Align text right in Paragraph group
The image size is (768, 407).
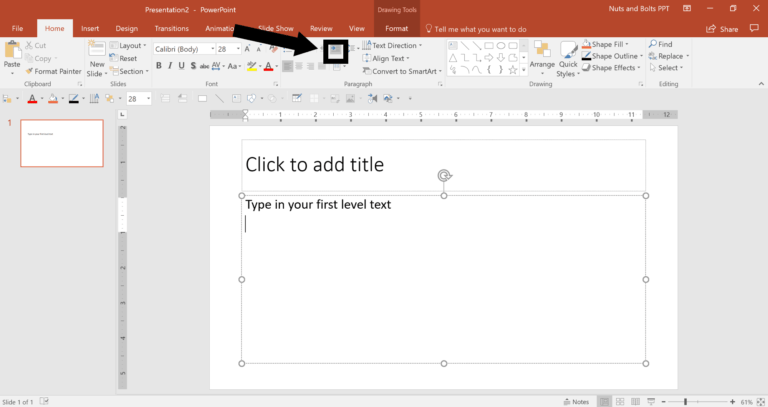311,66
